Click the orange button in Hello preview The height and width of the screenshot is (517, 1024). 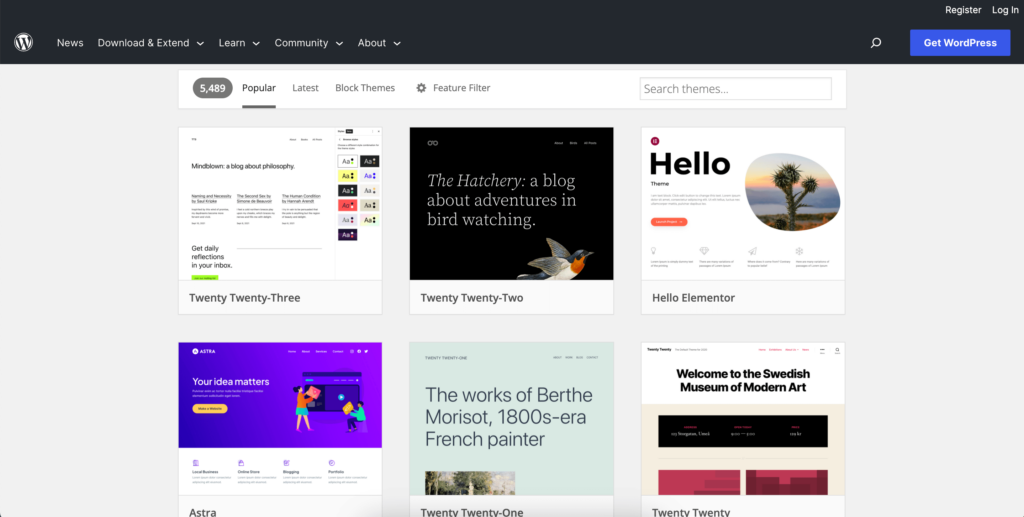point(669,222)
